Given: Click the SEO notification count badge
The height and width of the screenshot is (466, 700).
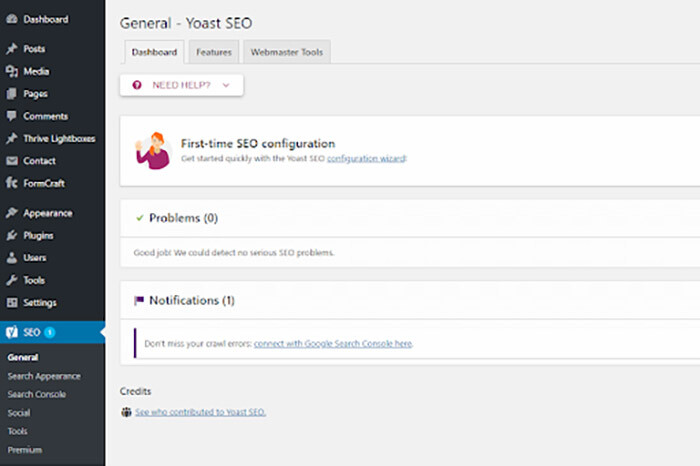Looking at the screenshot, I should pyautogui.click(x=50, y=332).
